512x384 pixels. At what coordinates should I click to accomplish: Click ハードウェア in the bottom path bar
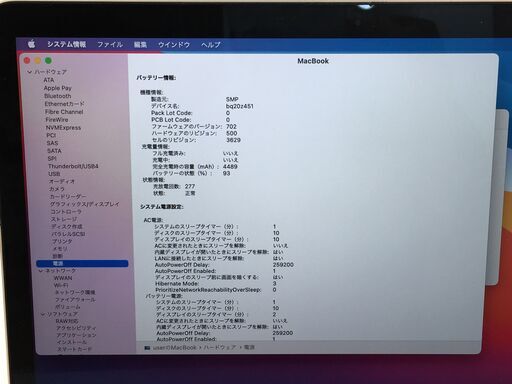pos(220,347)
